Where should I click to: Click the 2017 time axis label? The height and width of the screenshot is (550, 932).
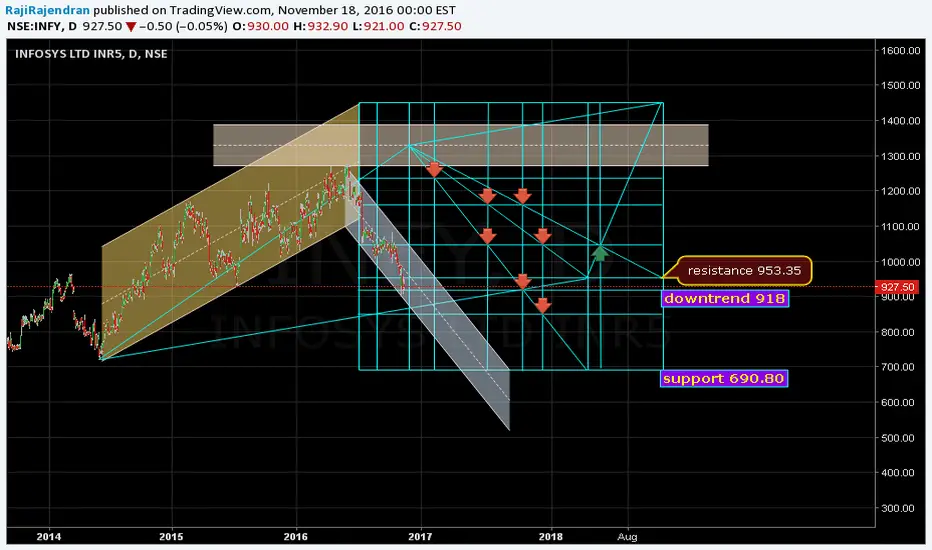[420, 537]
